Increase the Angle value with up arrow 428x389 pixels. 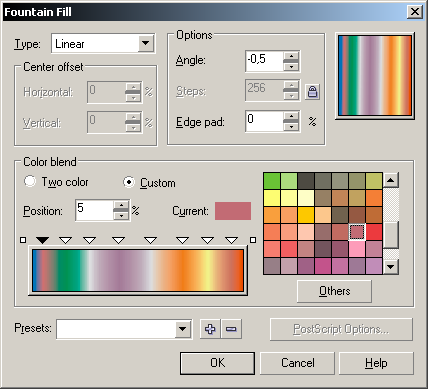coord(291,56)
